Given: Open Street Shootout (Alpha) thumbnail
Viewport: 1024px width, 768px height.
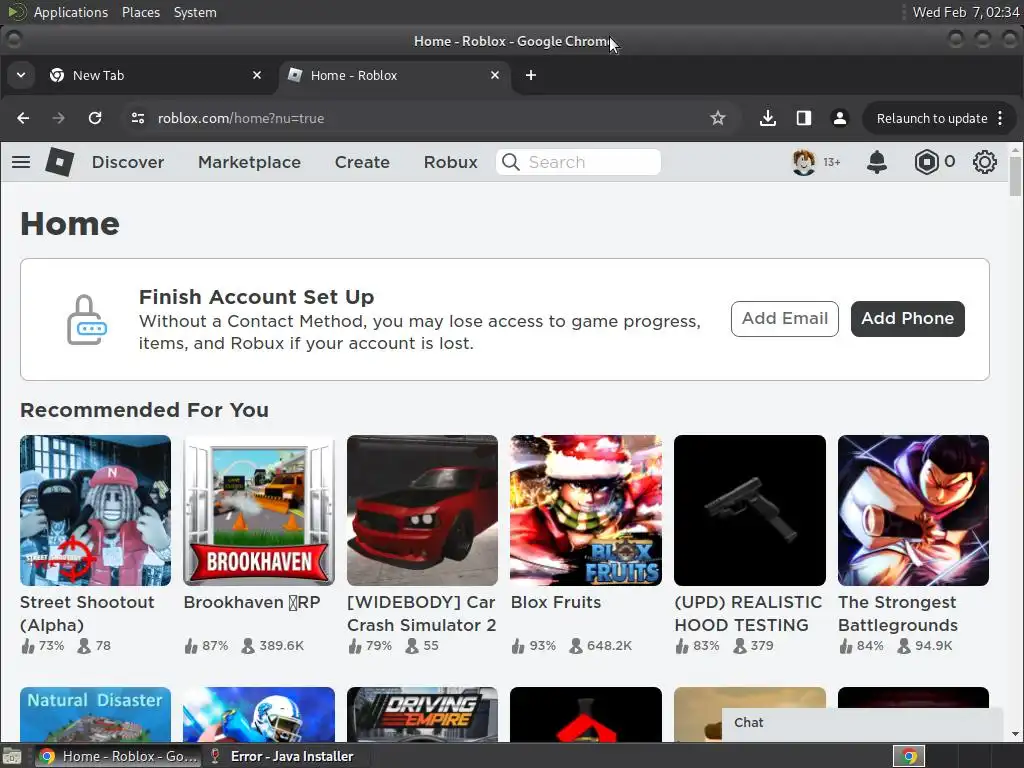Looking at the screenshot, I should tap(95, 511).
